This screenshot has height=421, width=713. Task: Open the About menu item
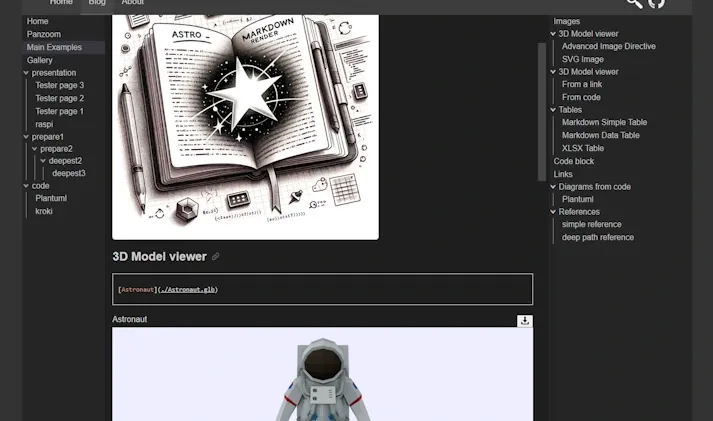132,3
